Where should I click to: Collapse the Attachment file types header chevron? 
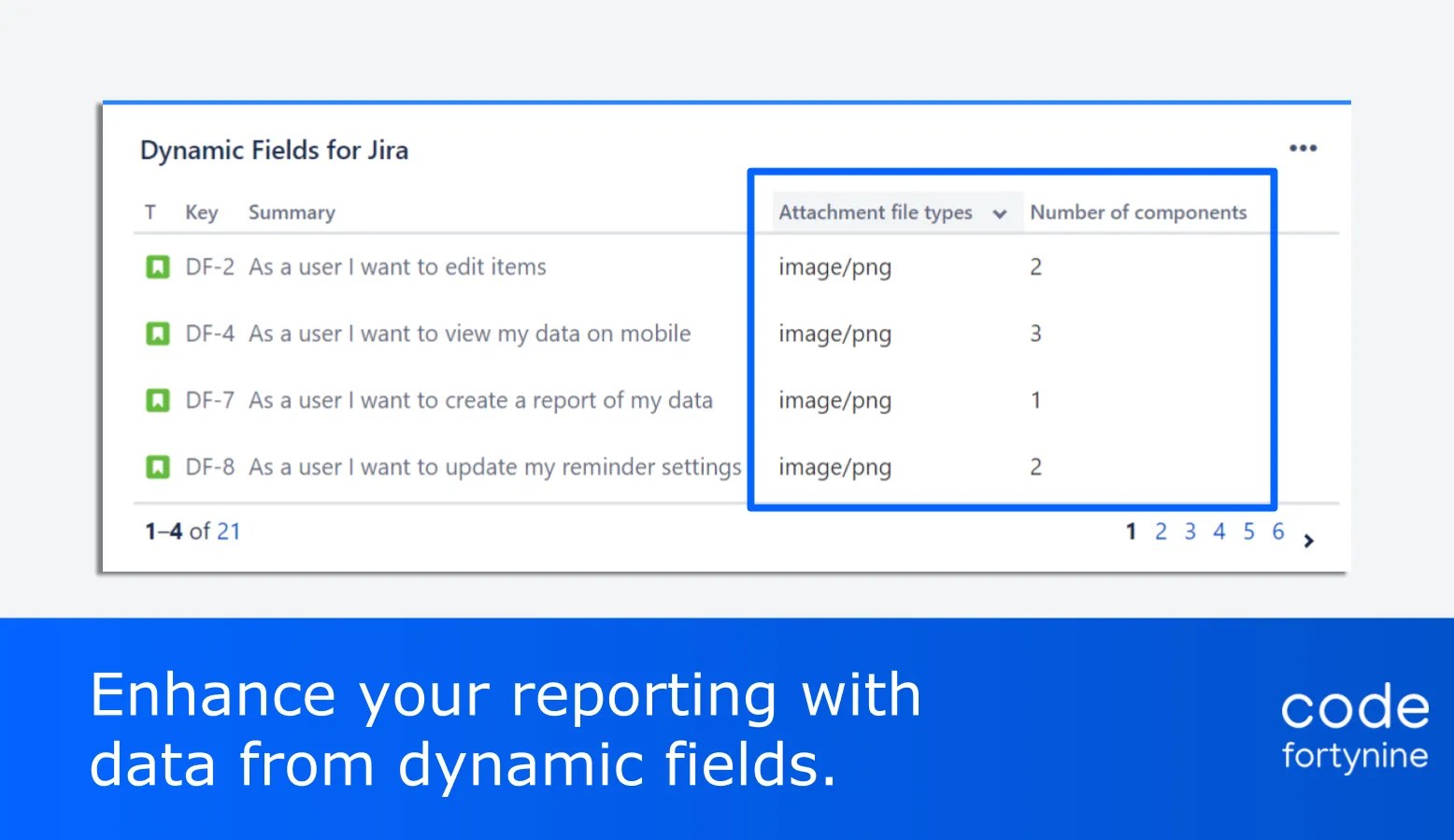click(x=1001, y=213)
